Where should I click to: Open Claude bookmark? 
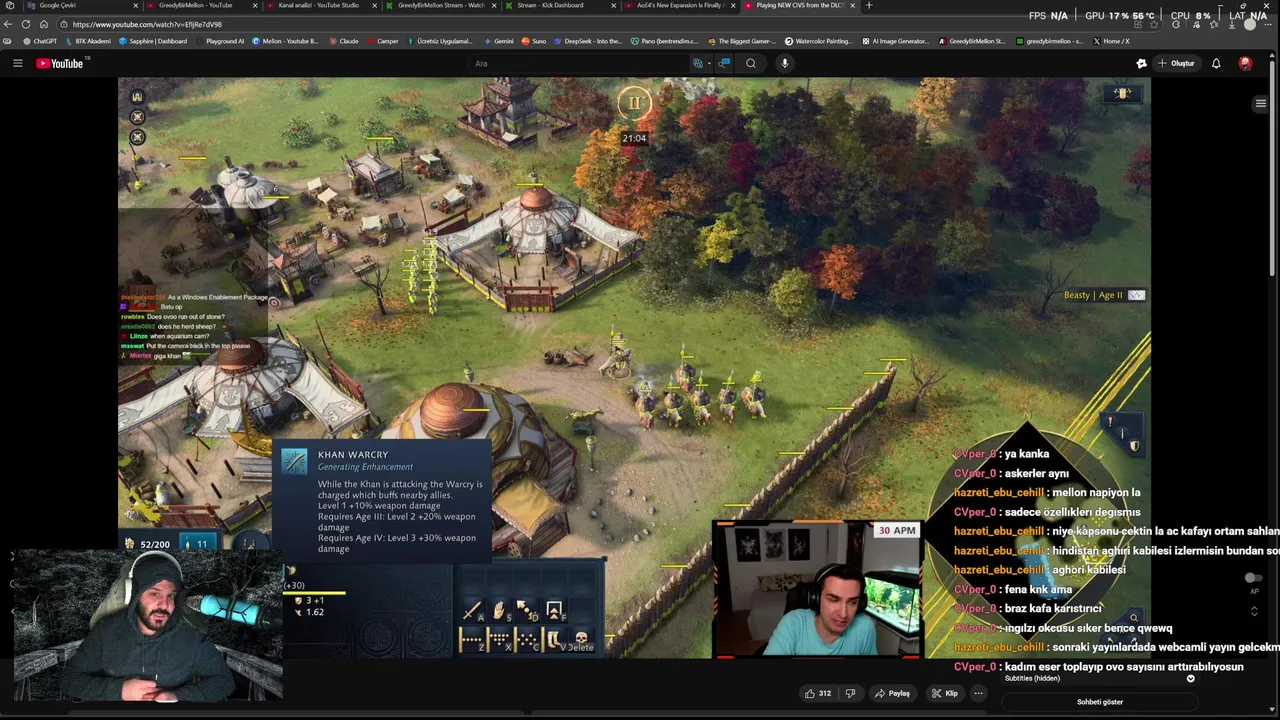pos(343,41)
